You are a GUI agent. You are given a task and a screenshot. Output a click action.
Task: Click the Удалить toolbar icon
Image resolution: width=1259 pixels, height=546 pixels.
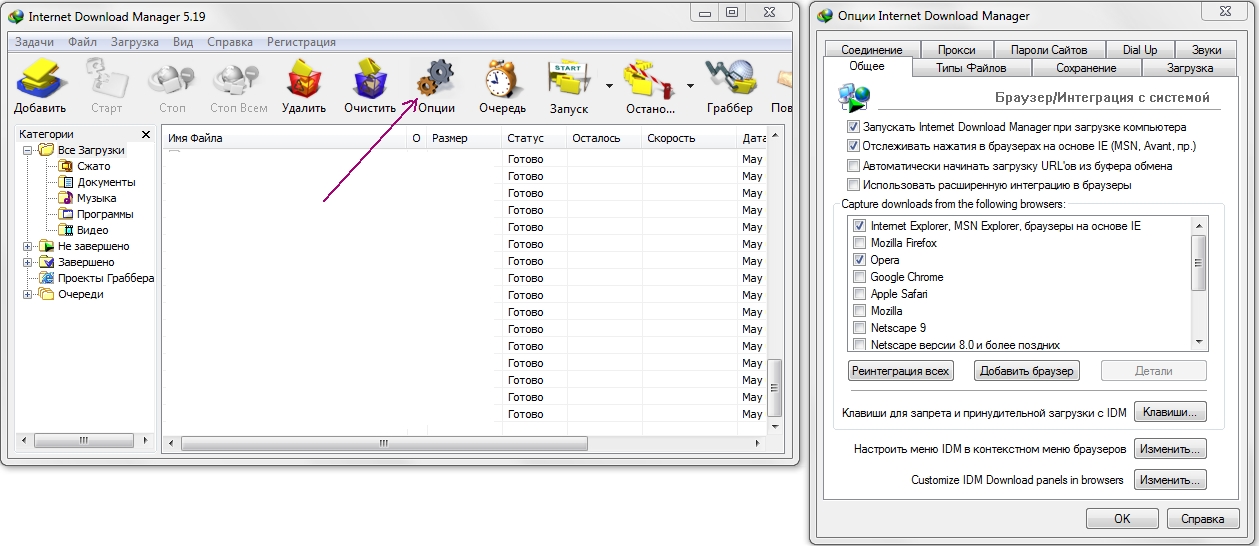[304, 78]
